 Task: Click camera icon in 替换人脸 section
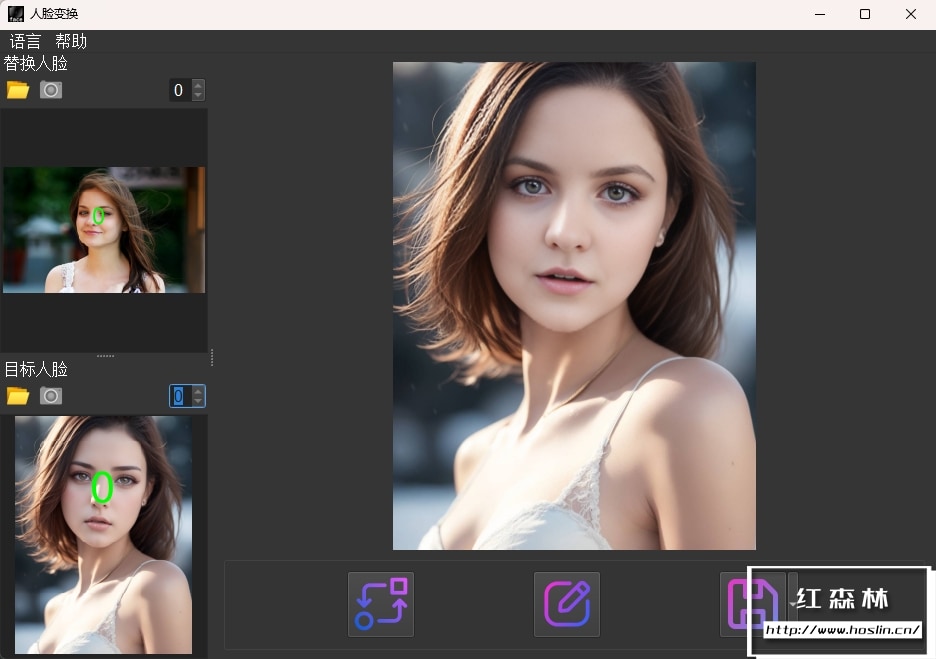(51, 90)
